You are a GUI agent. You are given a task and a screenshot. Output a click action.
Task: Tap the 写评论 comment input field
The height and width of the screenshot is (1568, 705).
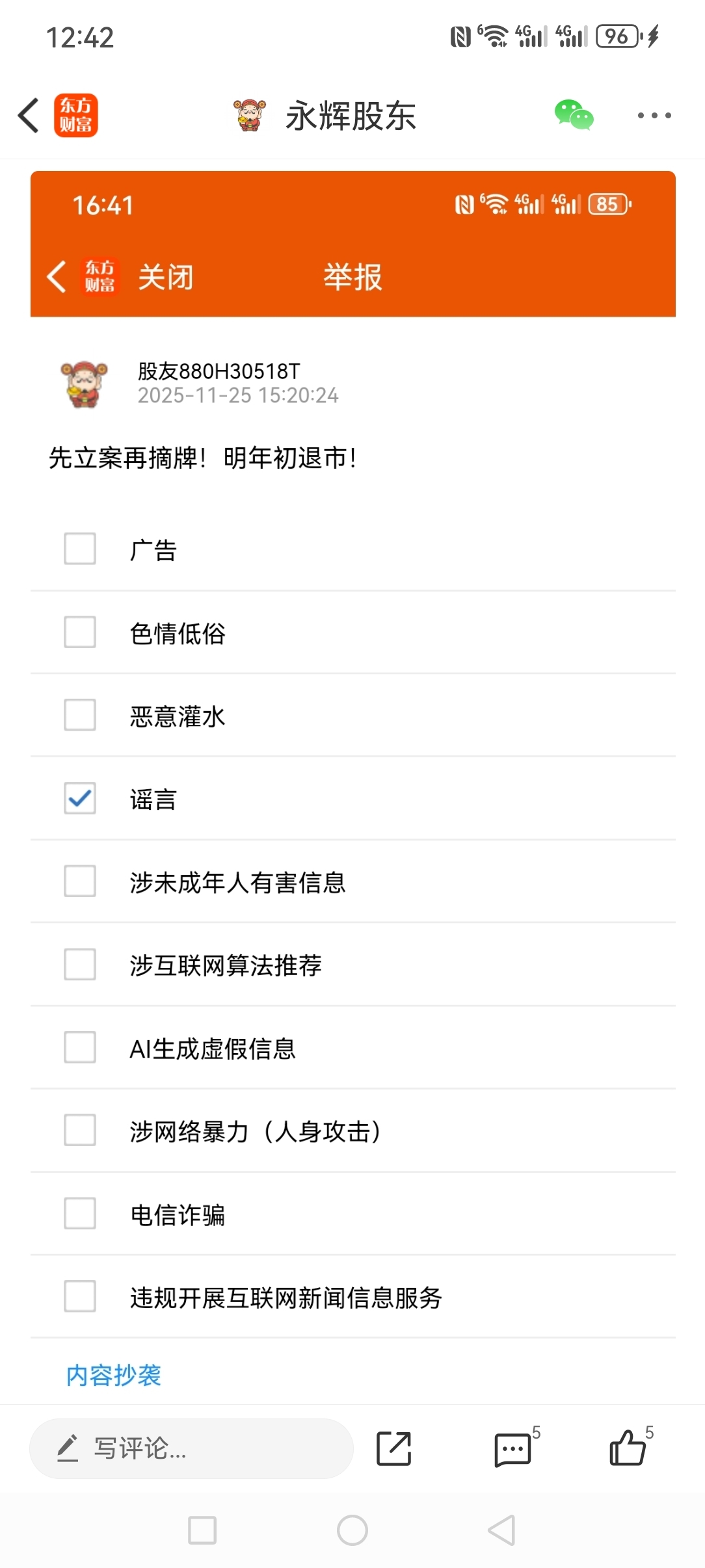(191, 1448)
